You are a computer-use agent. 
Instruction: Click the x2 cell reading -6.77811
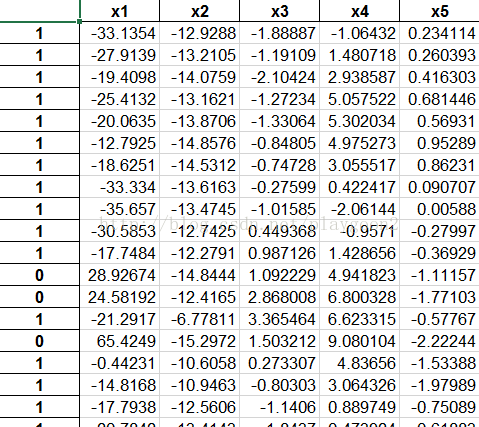point(200,319)
